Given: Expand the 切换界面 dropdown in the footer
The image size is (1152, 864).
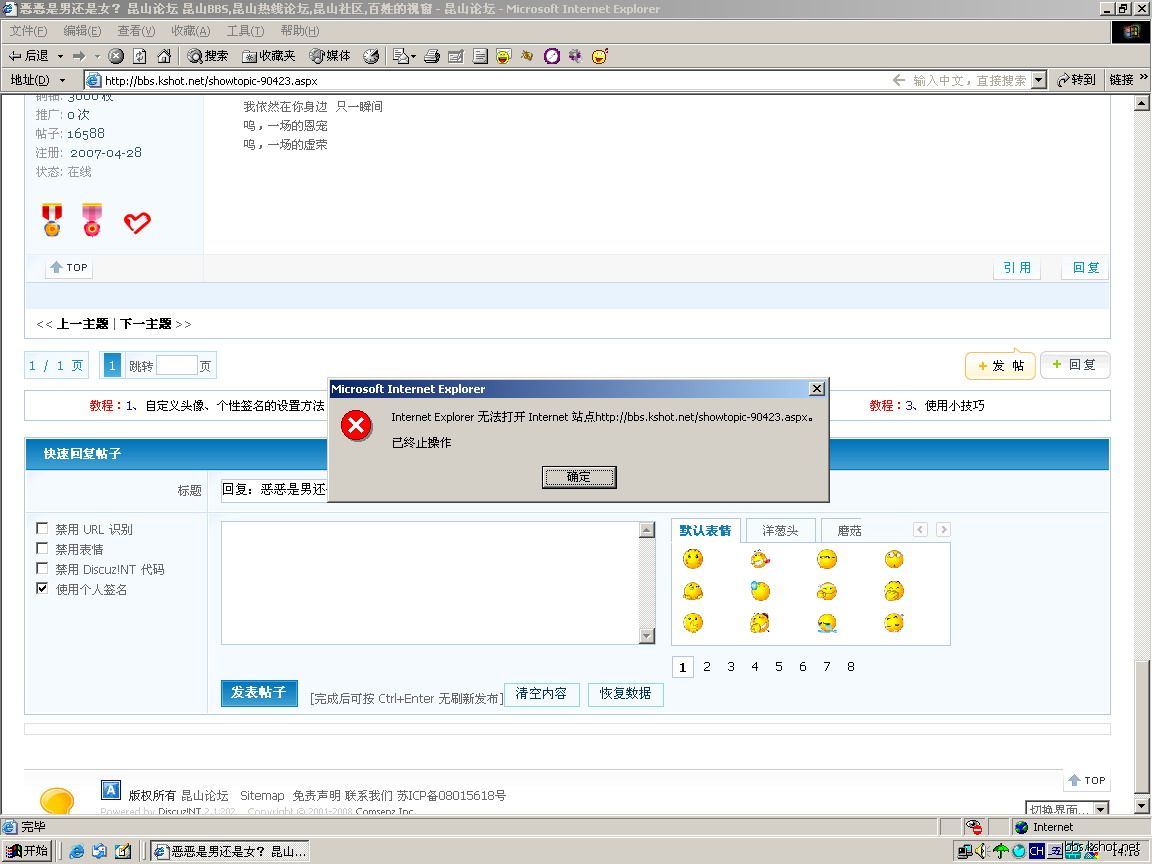Looking at the screenshot, I should coord(1100,809).
